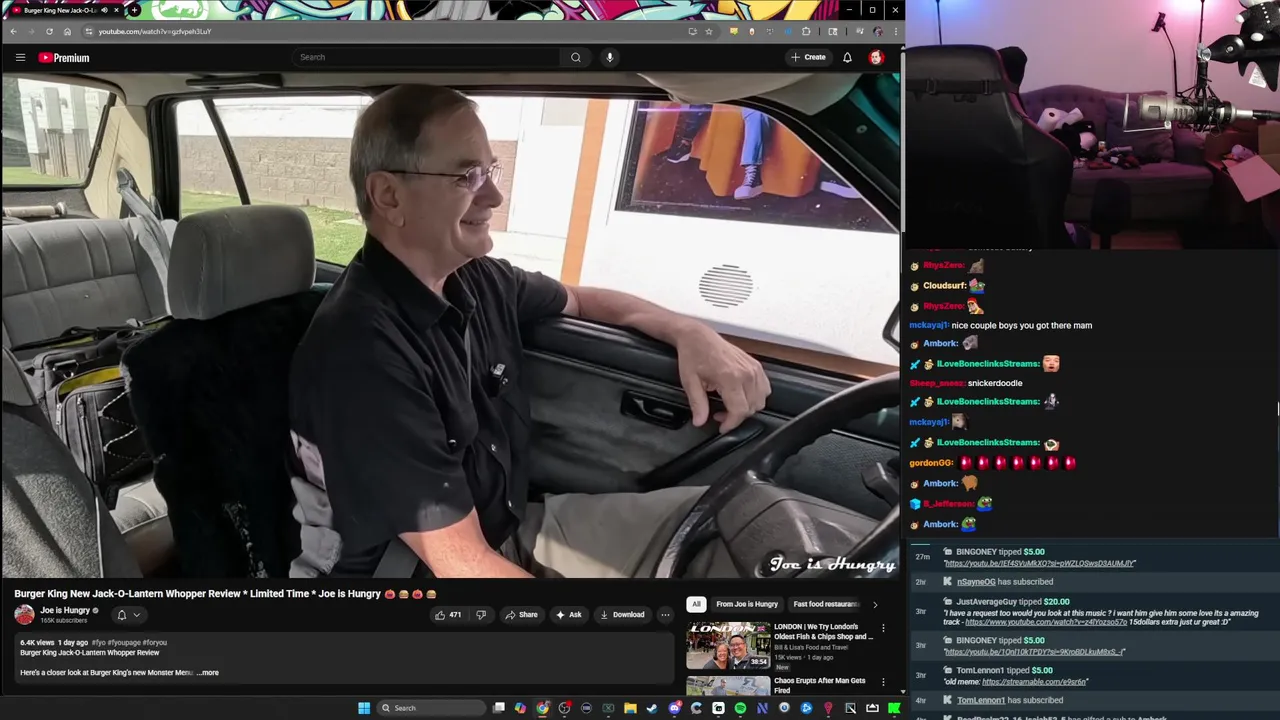Viewport: 1280px width, 720px height.
Task: Click on the video player
Action: (x=450, y=325)
